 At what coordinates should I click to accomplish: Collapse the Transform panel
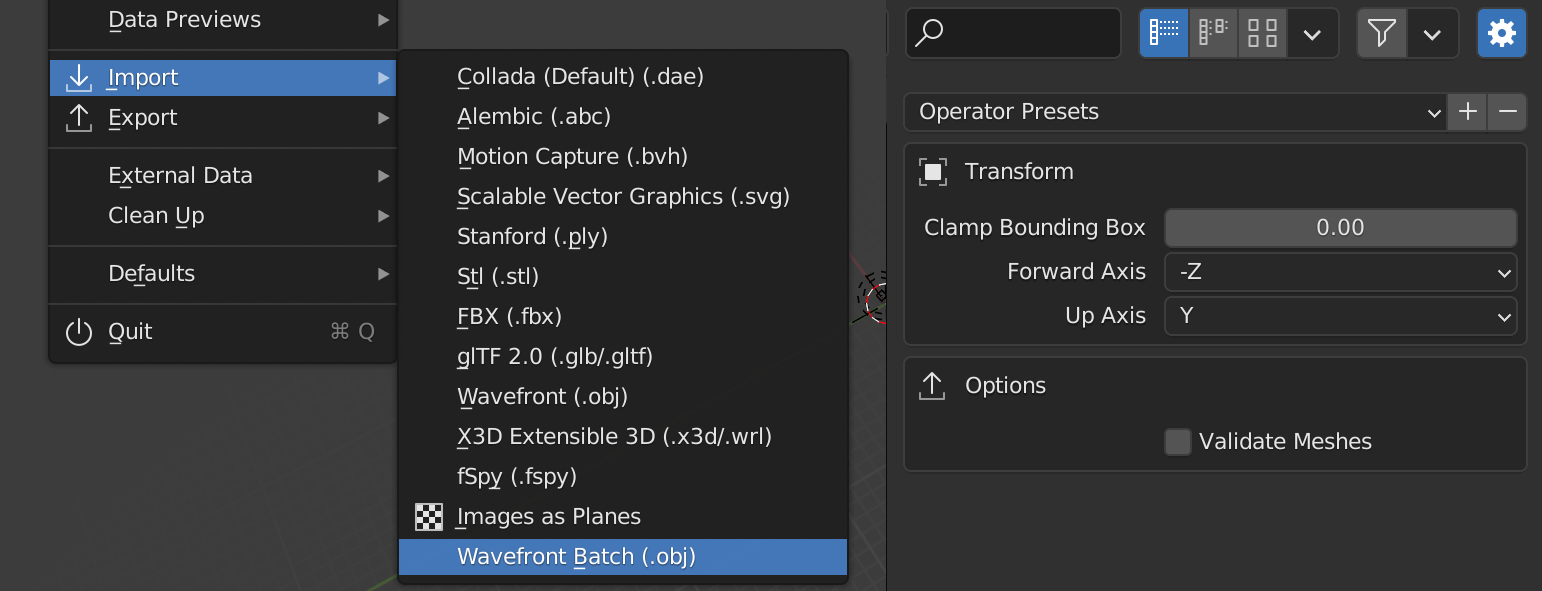click(1019, 171)
